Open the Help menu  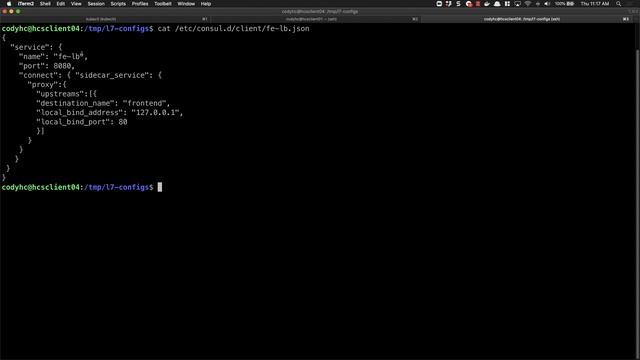(x=206, y=4)
